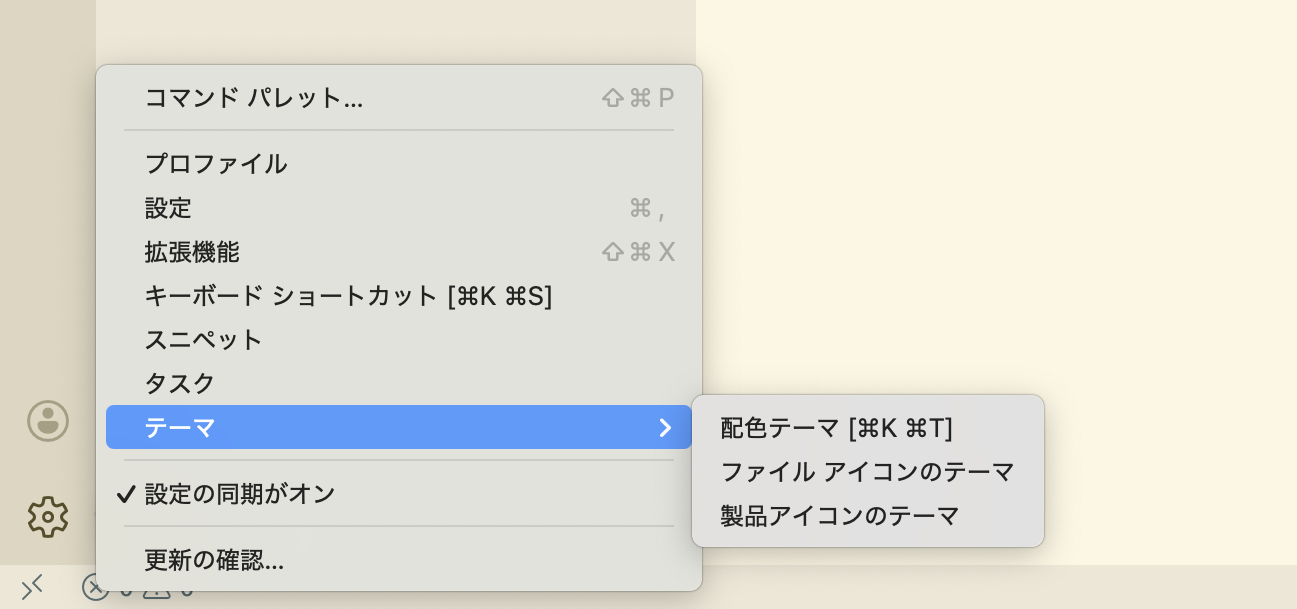Select ファイル アイコンのテーマ
Image resolution: width=1297 pixels, height=609 pixels.
point(866,472)
